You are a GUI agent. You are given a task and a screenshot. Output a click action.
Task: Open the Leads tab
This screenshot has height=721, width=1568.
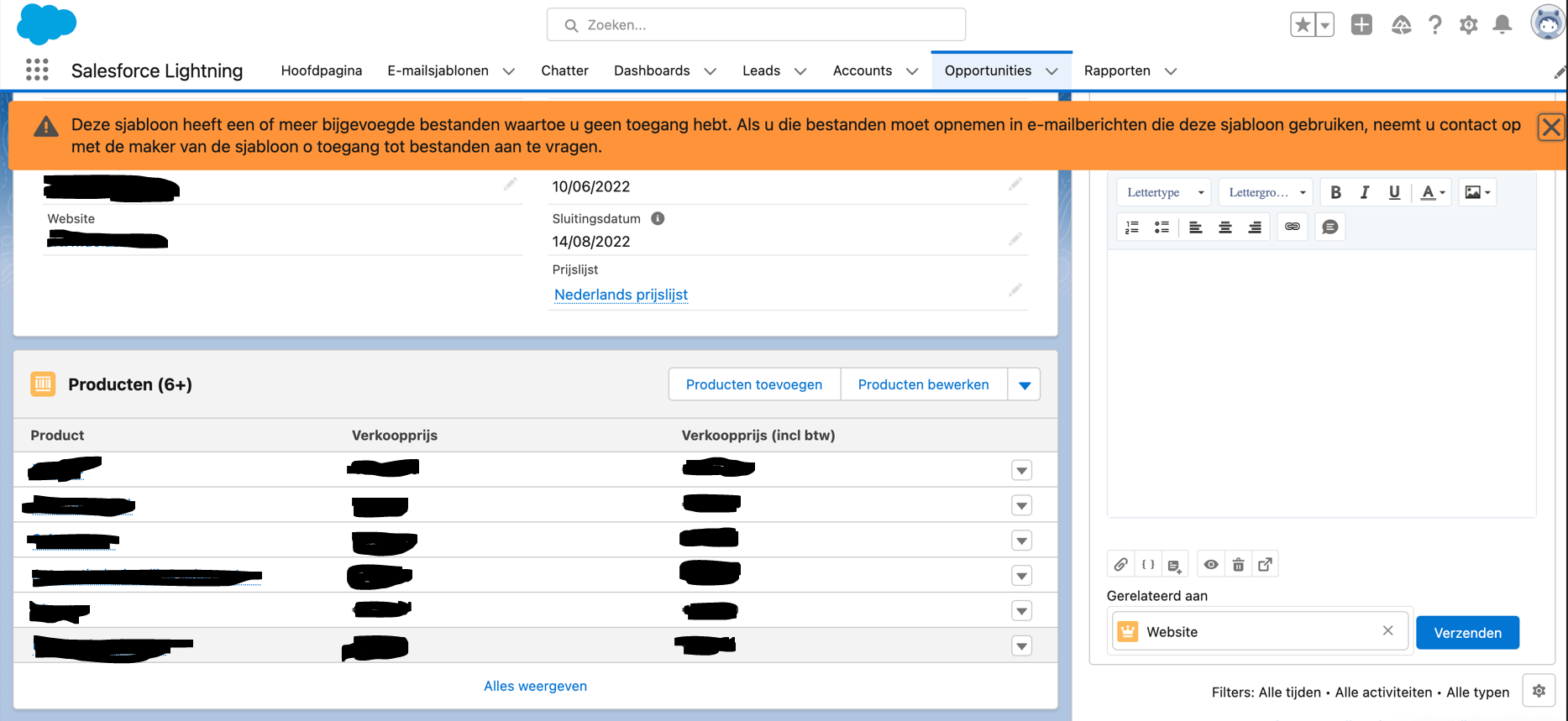click(x=761, y=71)
